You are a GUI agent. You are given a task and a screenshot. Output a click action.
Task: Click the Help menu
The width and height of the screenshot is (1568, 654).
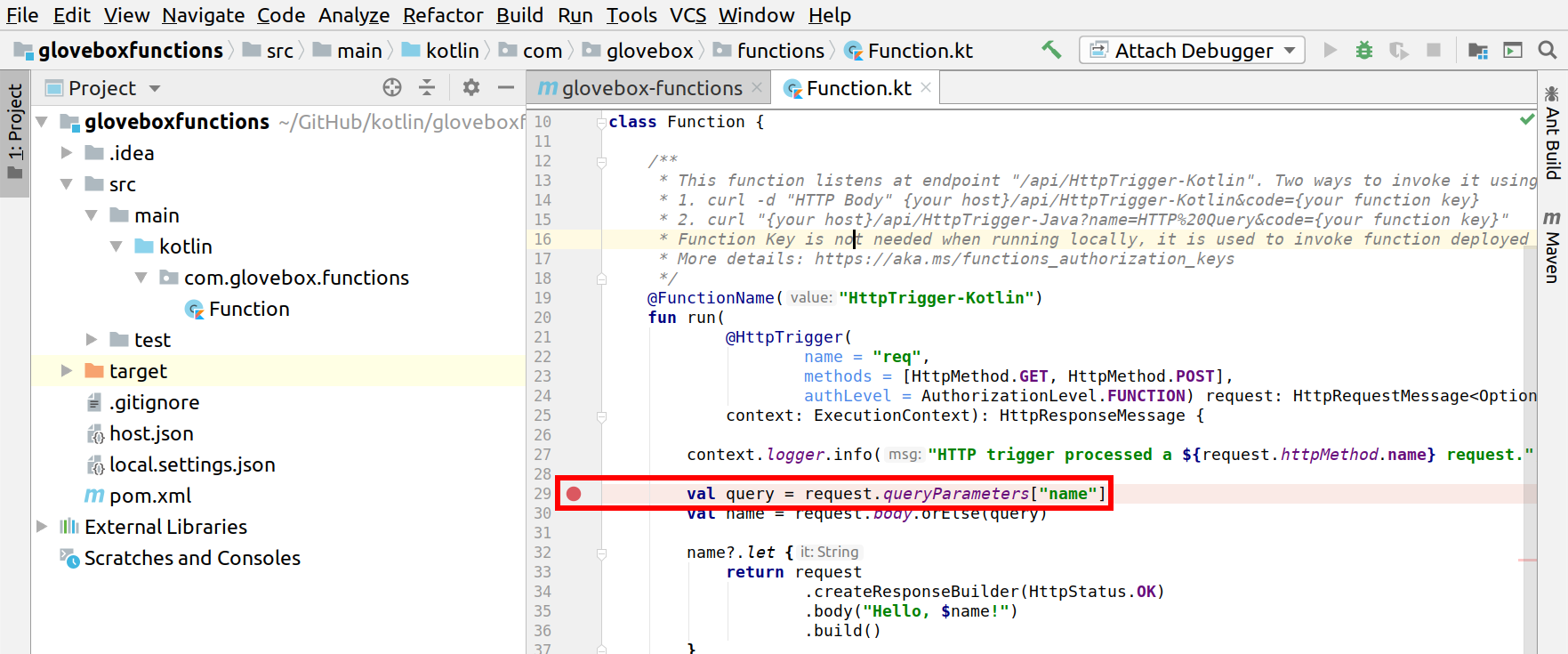[x=829, y=15]
